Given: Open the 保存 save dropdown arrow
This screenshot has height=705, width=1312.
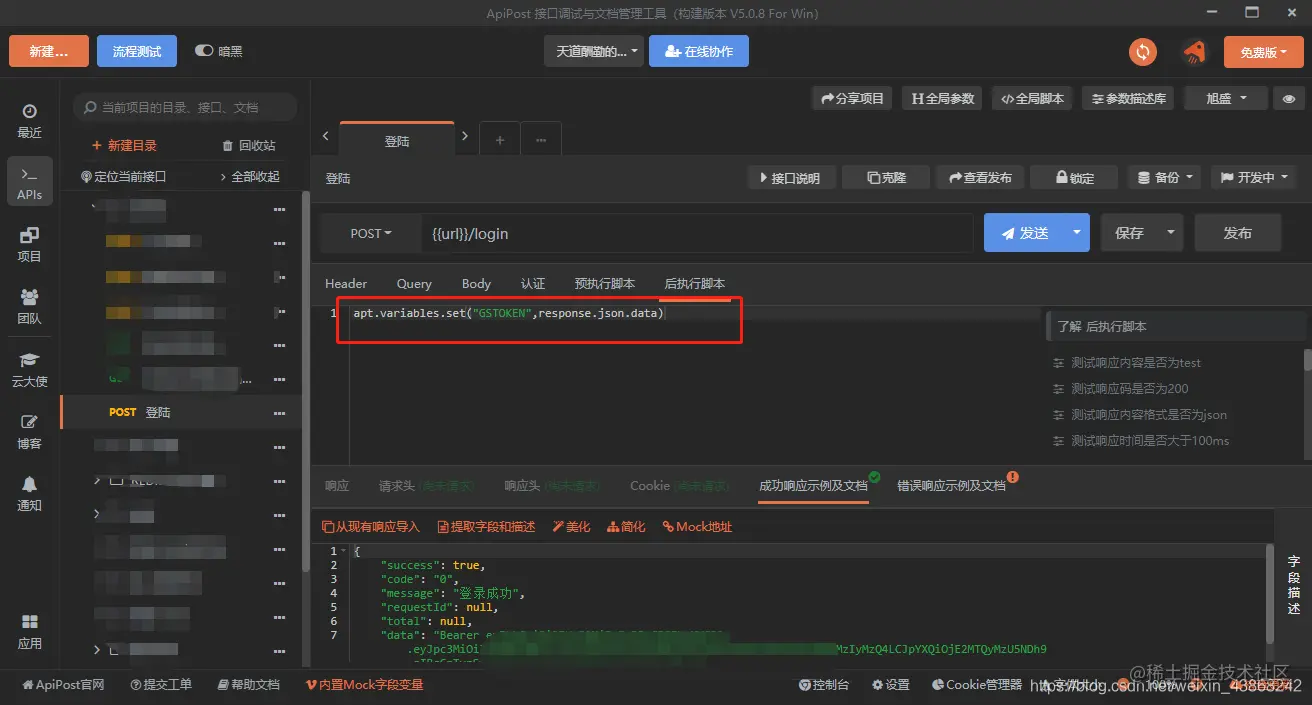Looking at the screenshot, I should pos(1171,232).
